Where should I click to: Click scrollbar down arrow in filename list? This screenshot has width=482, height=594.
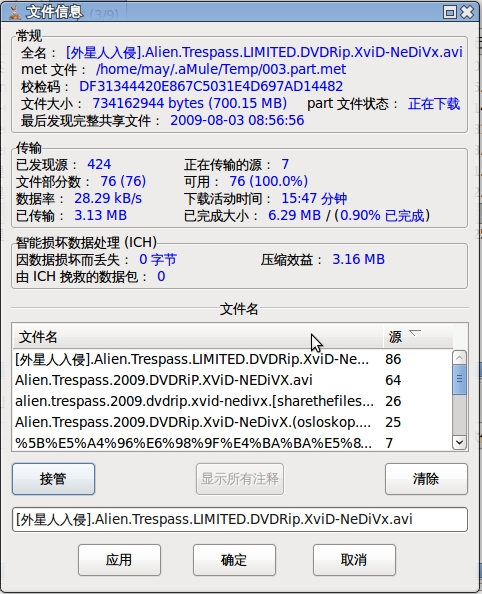459,442
